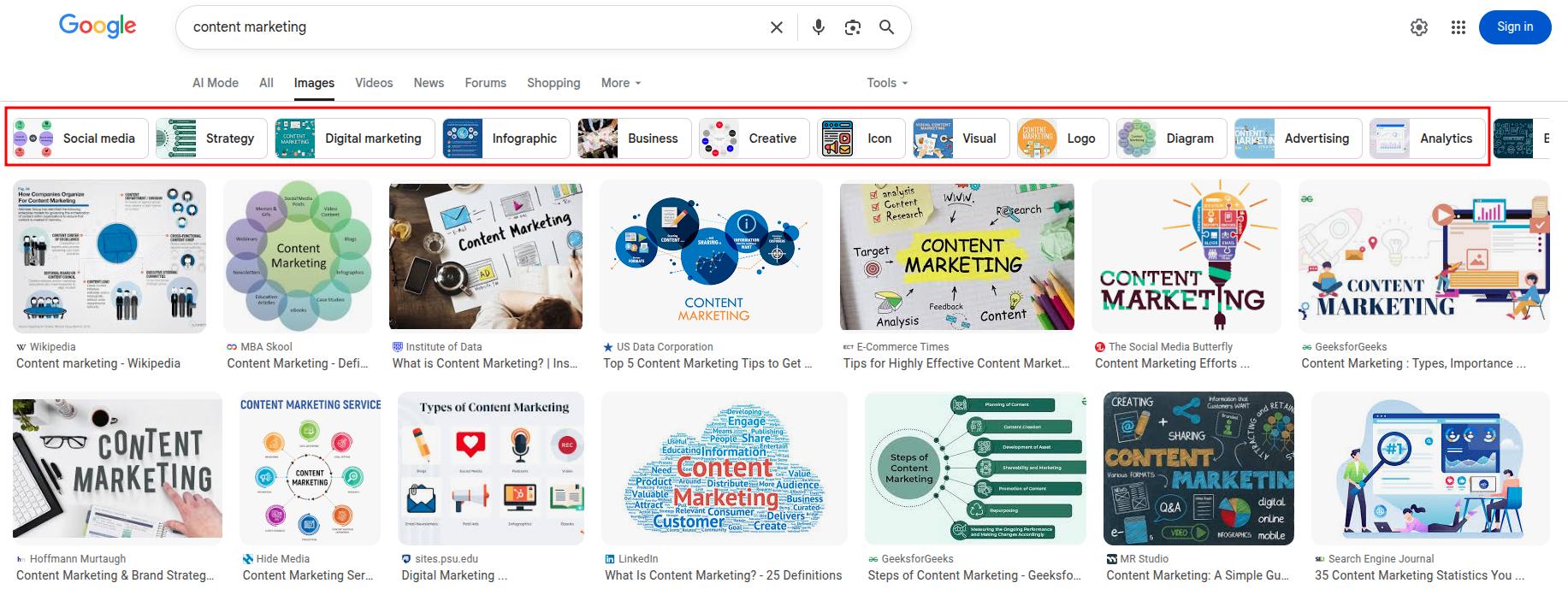Viewport: 1568px width, 589px height.
Task: Open the Wikipedia content marketing infographic thumbnail
Action: [x=109, y=256]
